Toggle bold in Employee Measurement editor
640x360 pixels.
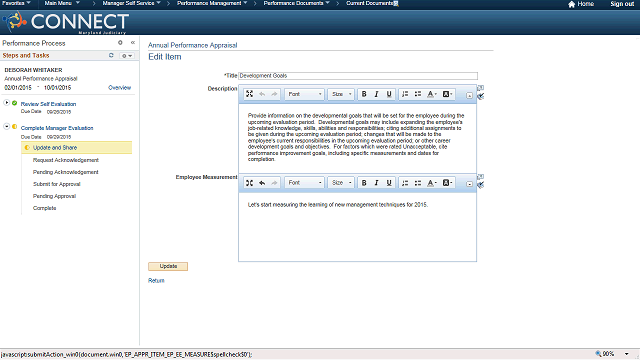point(364,182)
